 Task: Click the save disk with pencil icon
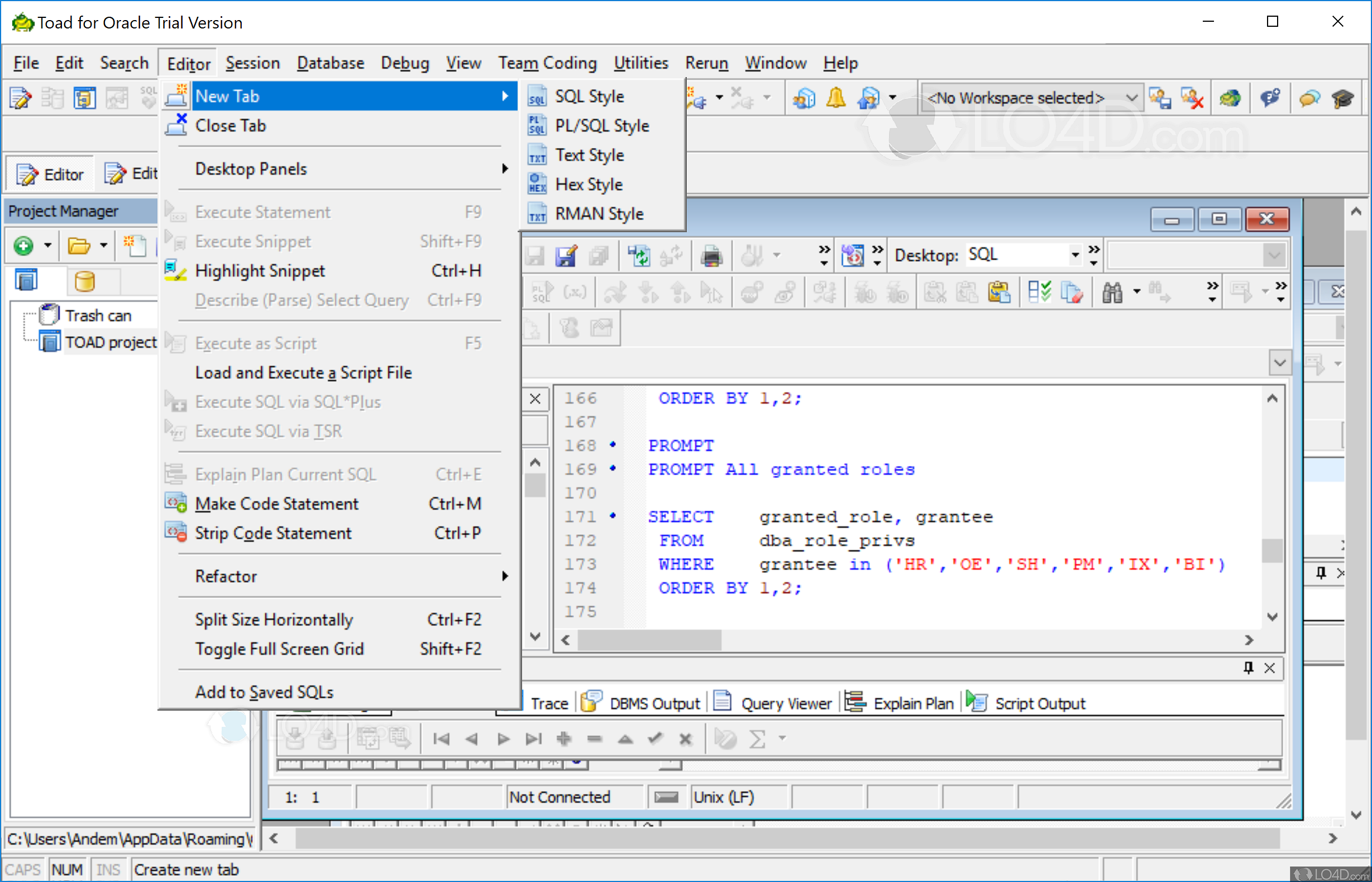coord(566,256)
